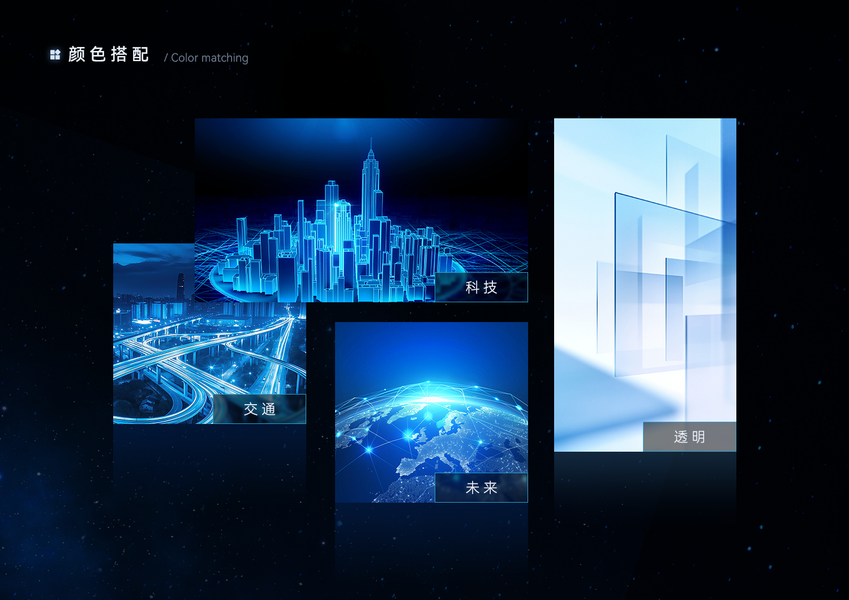
Task: Open the highway interchange night image
Action: 210,334
